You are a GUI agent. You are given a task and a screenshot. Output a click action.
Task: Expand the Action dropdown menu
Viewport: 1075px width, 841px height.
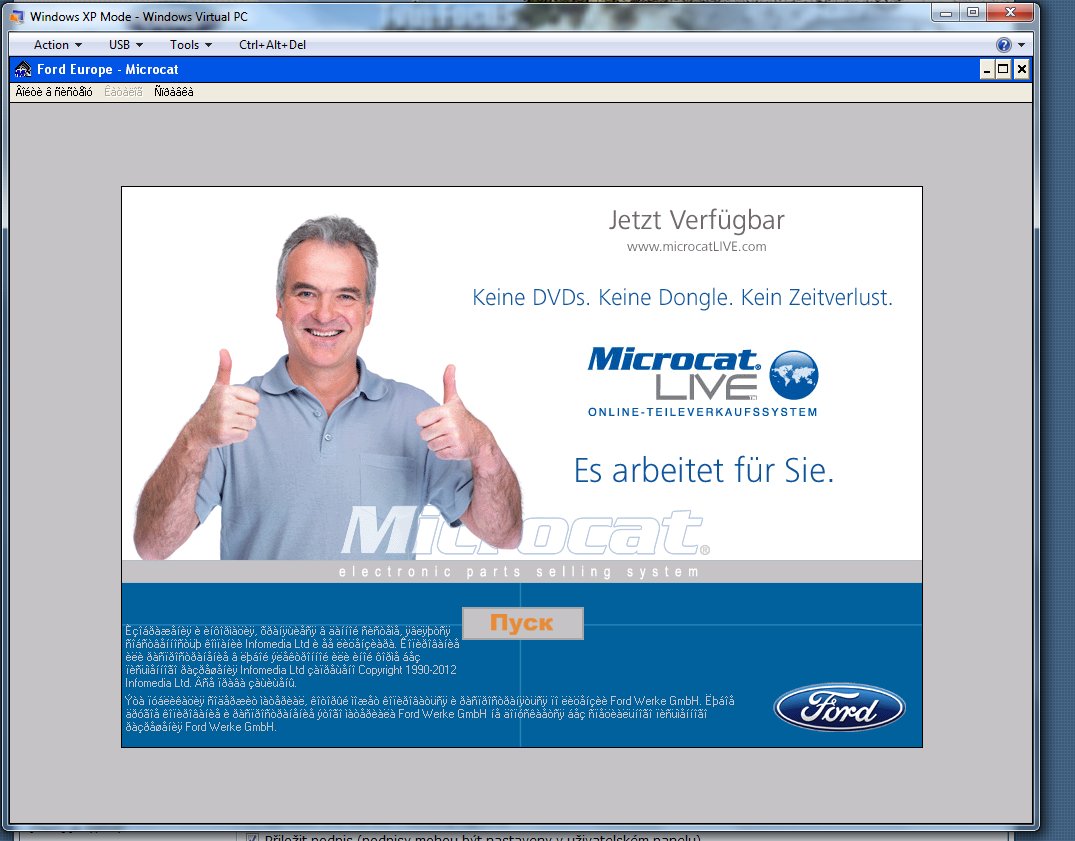point(57,45)
